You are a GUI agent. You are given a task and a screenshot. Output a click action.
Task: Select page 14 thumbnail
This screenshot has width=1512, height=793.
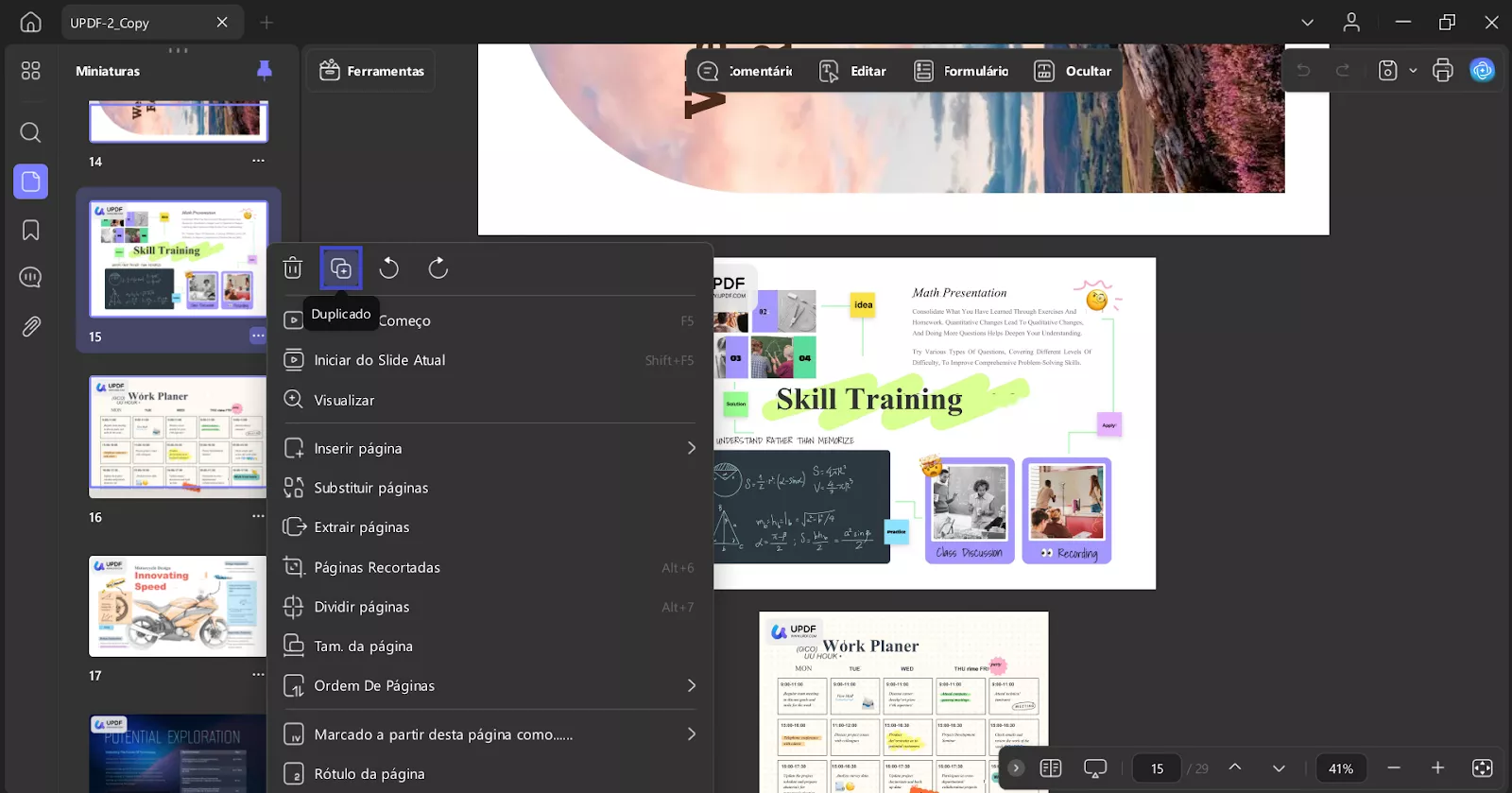[179, 121]
